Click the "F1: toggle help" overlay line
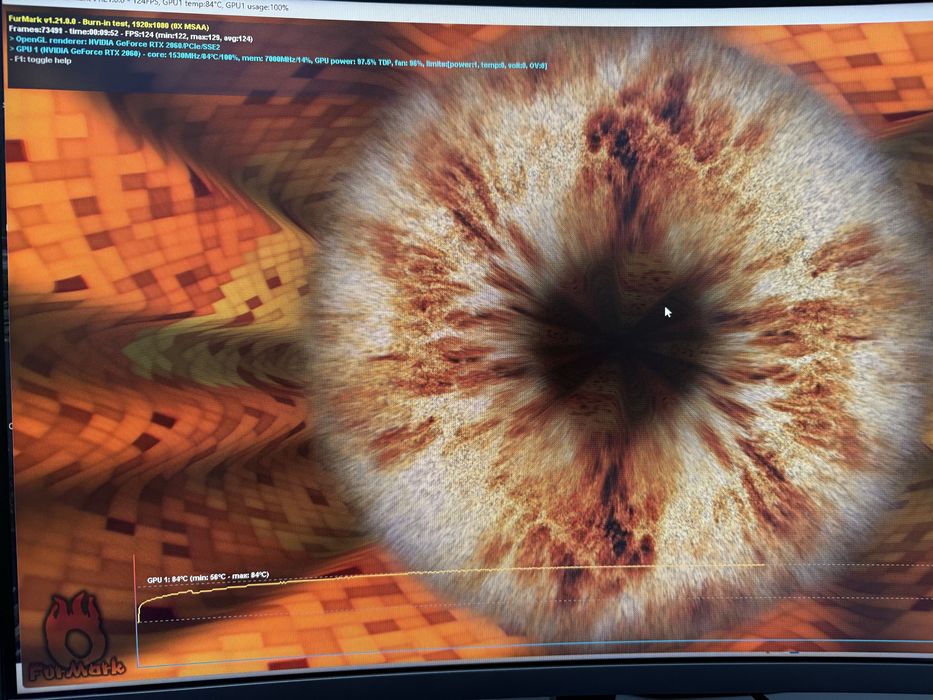This screenshot has height=700, width=933. point(41,60)
